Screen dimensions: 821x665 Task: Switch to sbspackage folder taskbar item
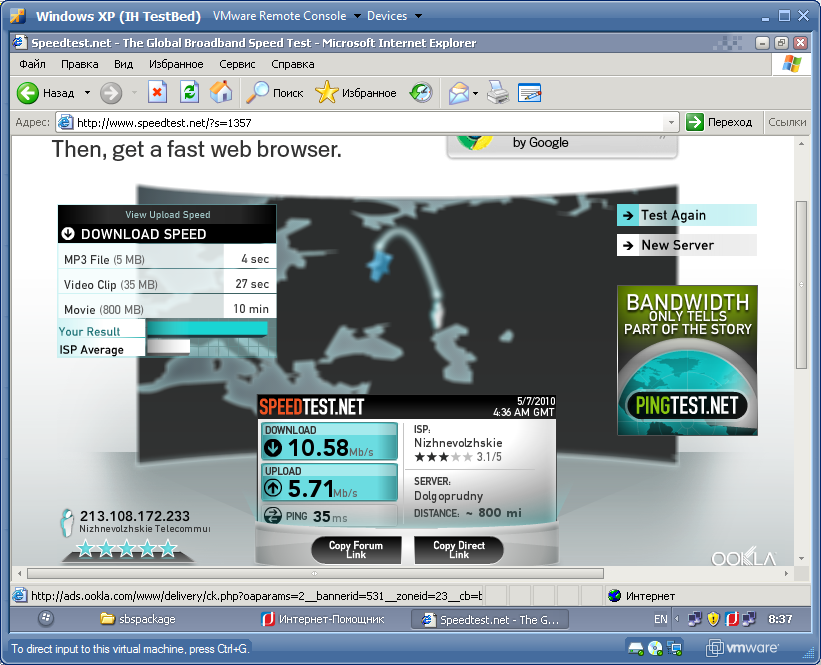point(138,619)
